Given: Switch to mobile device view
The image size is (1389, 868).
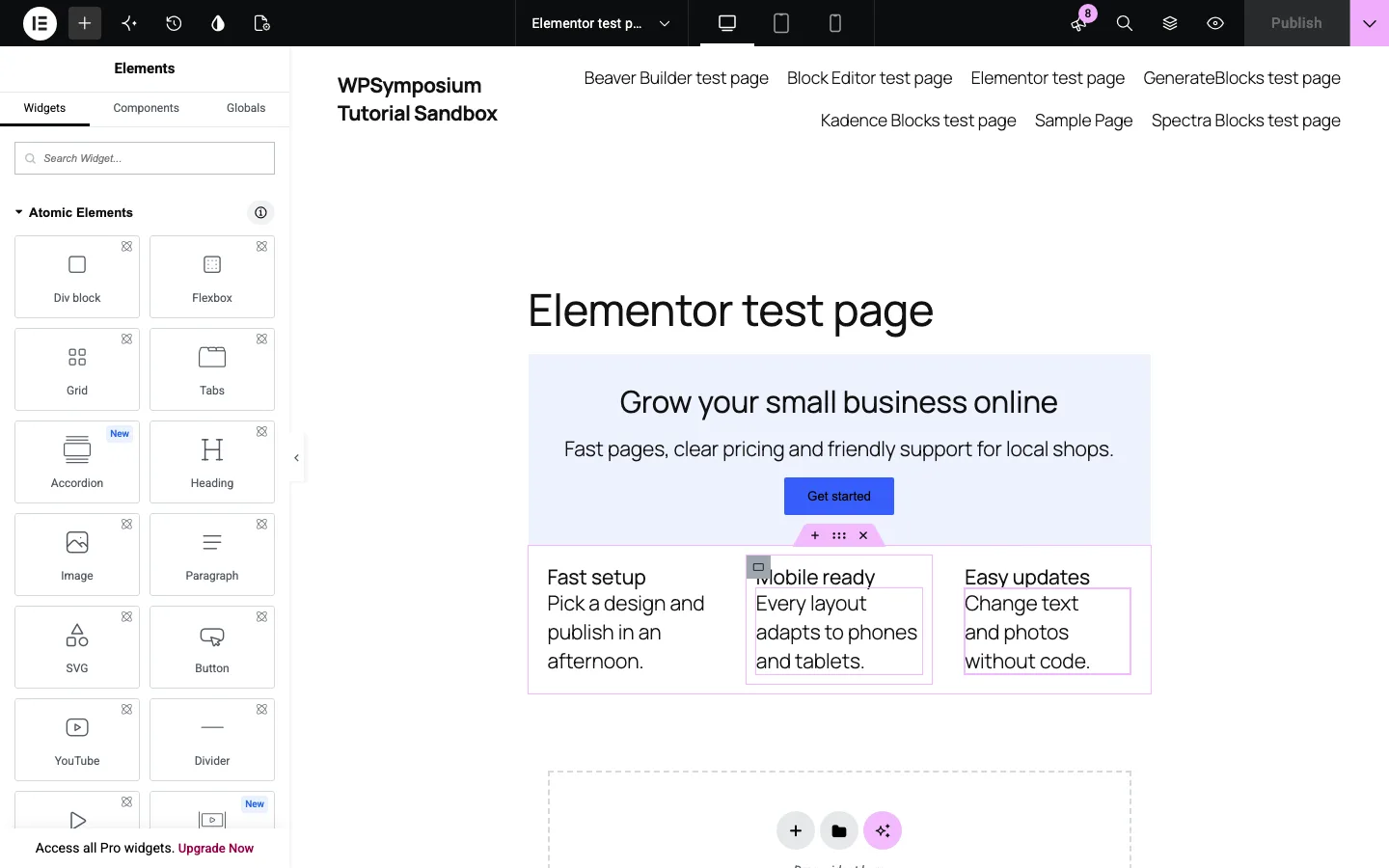Looking at the screenshot, I should [835, 23].
